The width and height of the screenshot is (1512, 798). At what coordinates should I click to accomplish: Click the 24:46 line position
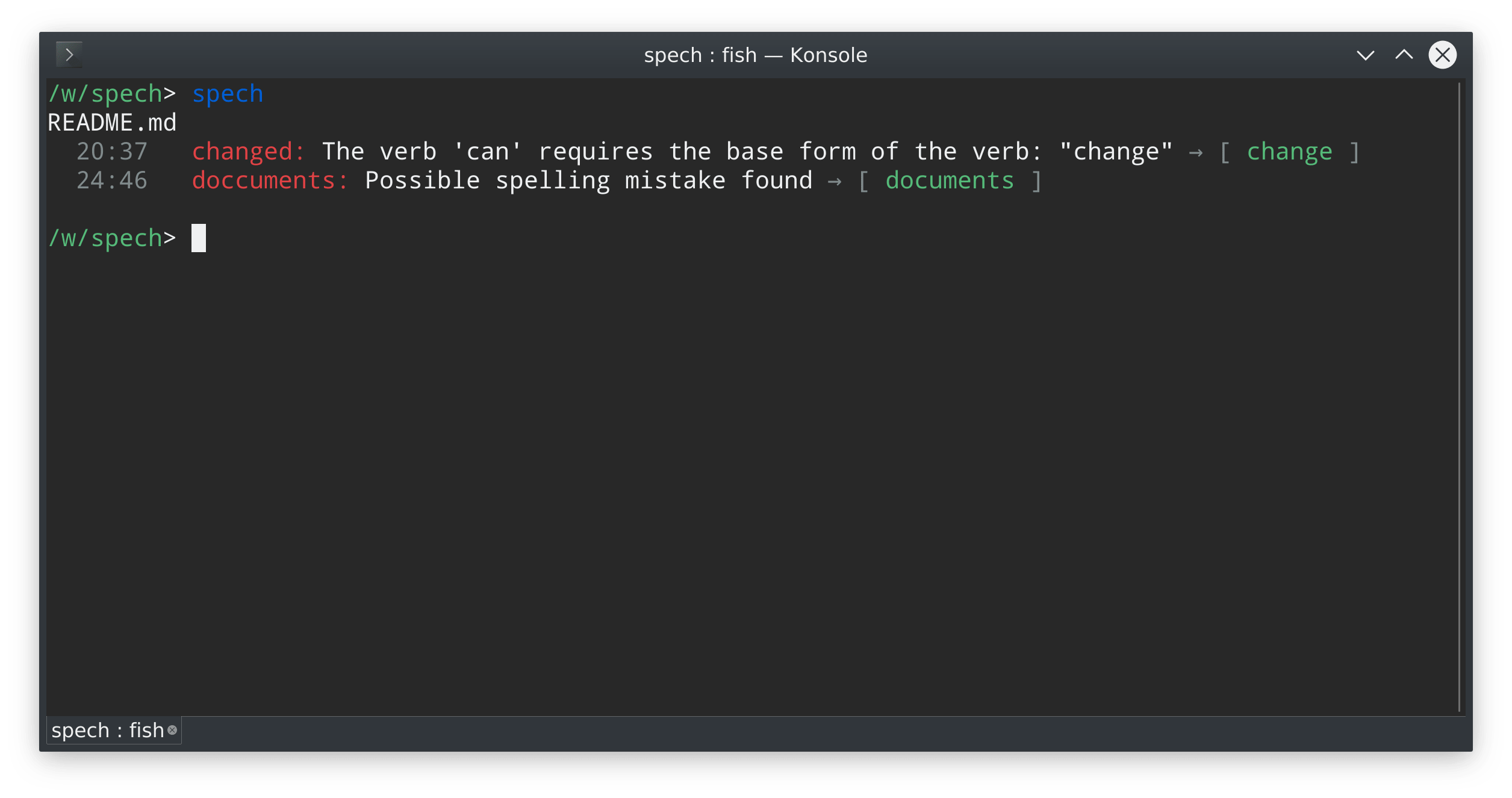tap(112, 181)
